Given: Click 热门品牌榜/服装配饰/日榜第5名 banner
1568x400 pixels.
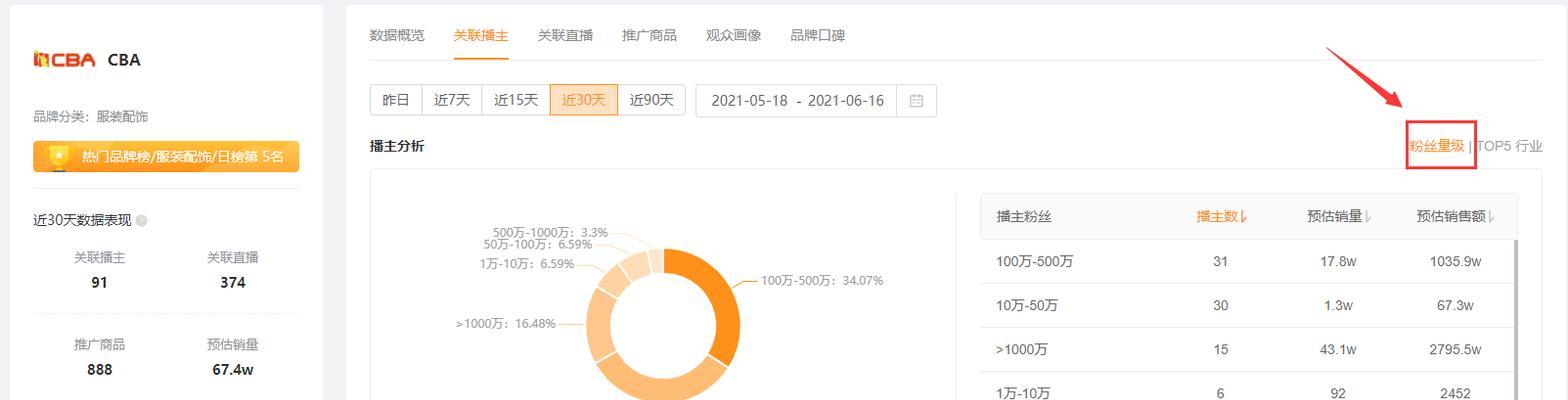Looking at the screenshot, I should click(x=166, y=157).
